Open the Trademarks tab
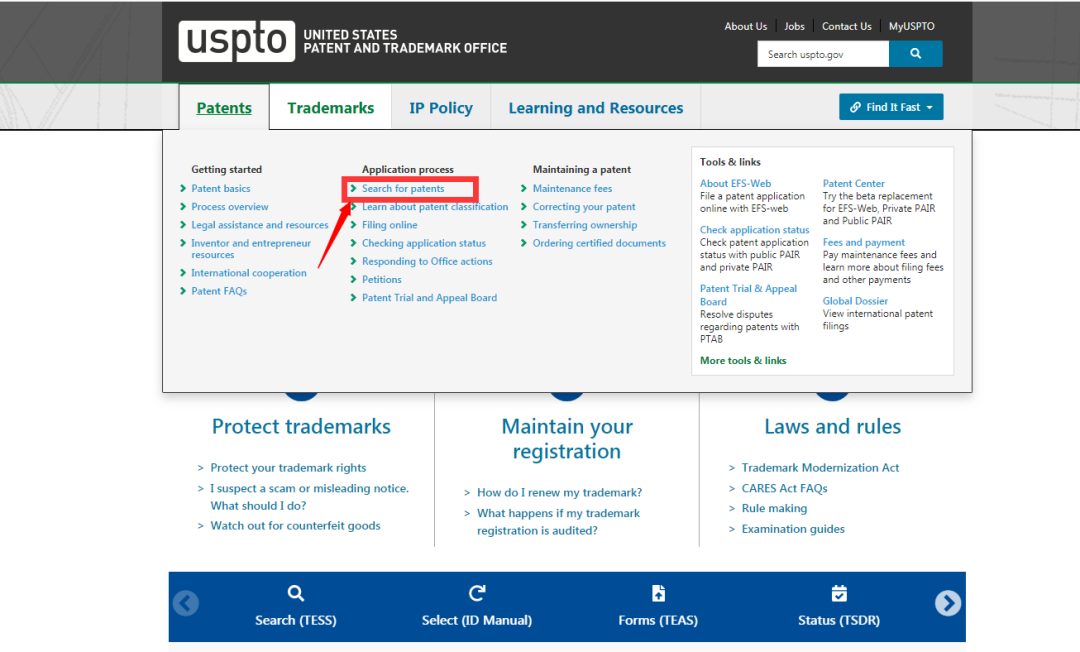The image size is (1080, 652). pyautogui.click(x=331, y=107)
